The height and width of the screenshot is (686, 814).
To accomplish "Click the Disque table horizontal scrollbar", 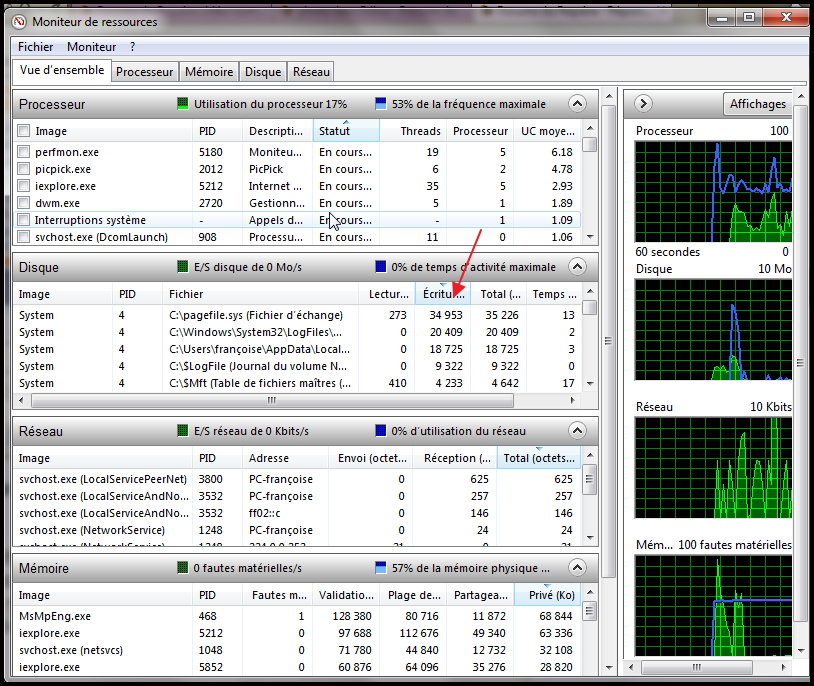I will tap(270, 400).
